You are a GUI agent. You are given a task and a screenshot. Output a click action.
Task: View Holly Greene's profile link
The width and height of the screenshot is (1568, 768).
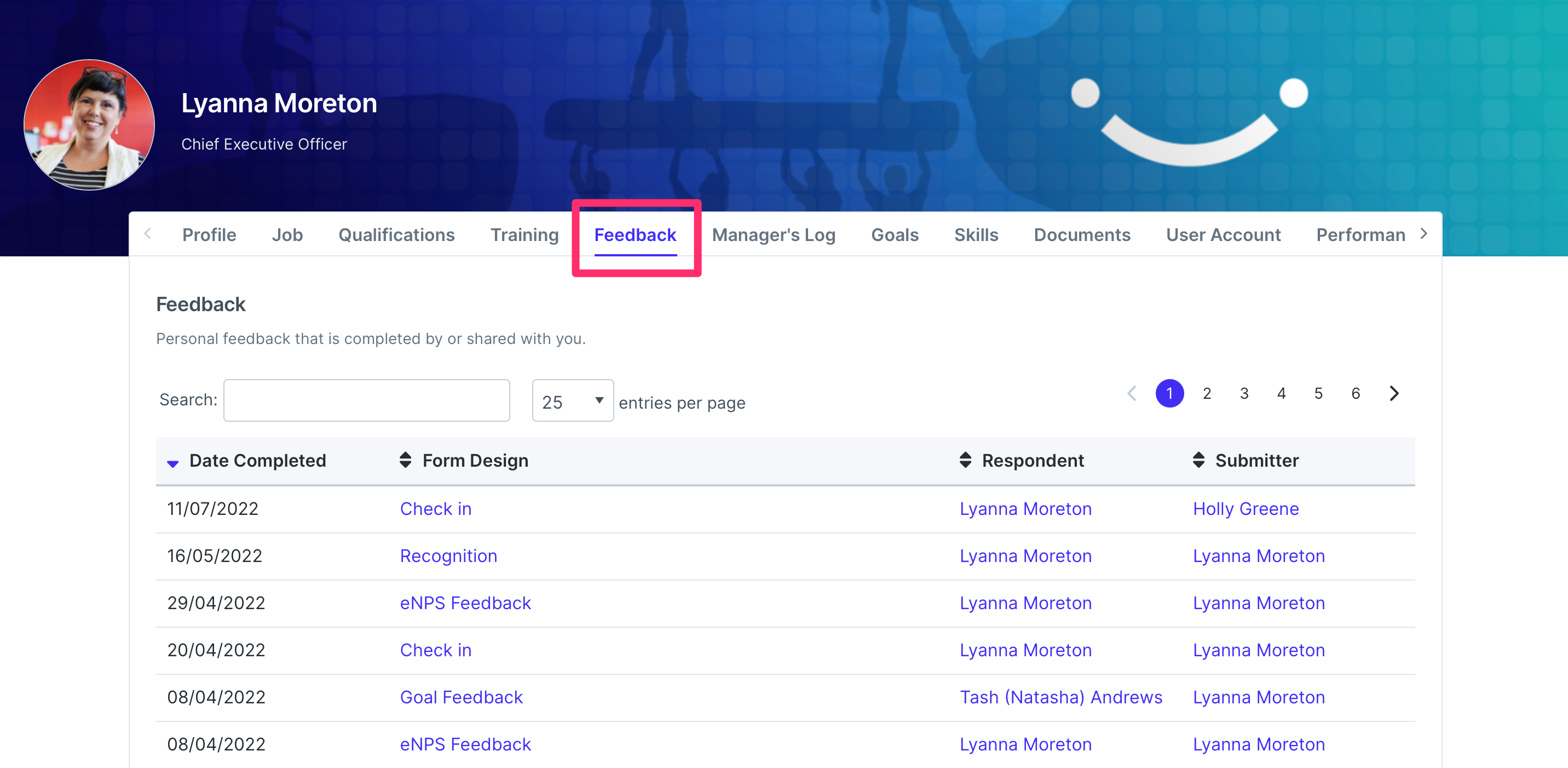click(x=1246, y=508)
